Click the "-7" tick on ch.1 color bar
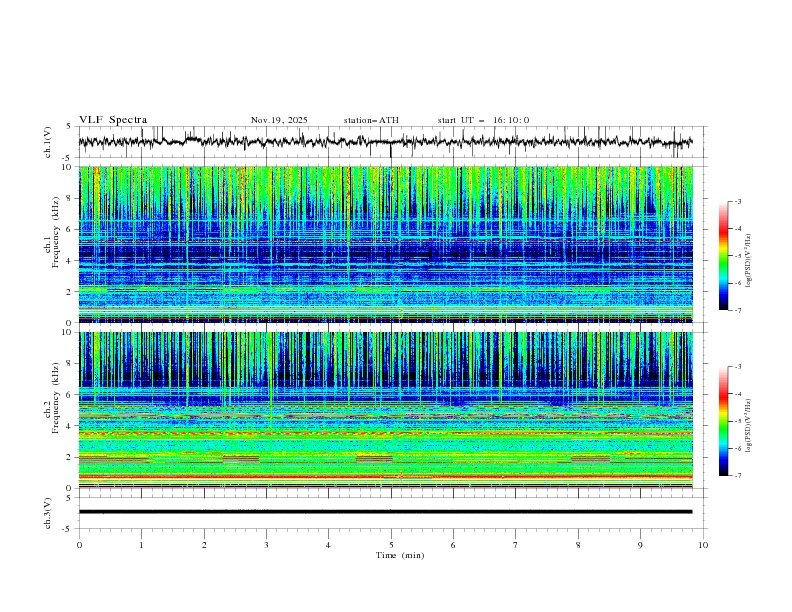792x612 pixels. point(737,310)
